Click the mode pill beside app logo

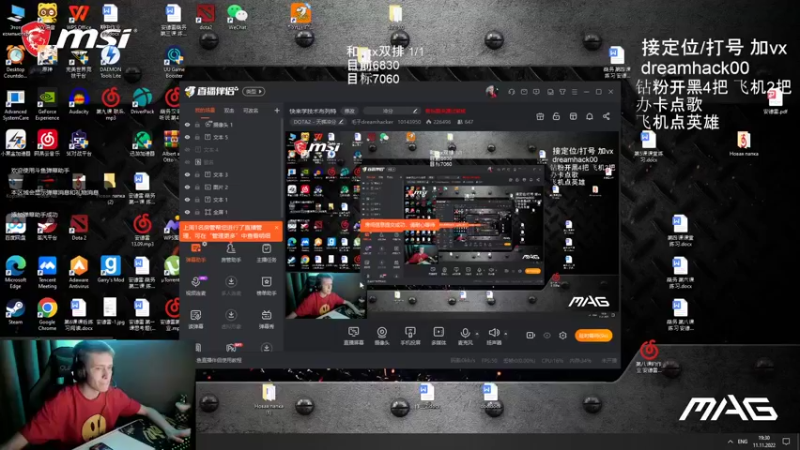click(x=254, y=91)
